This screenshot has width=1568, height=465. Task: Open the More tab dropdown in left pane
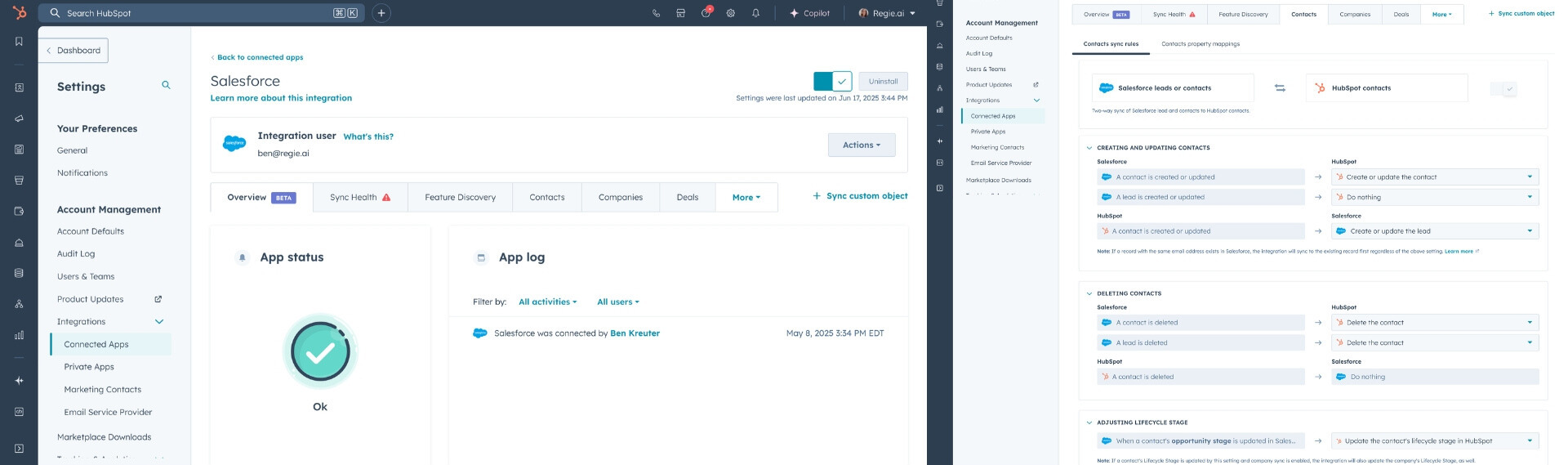point(746,198)
